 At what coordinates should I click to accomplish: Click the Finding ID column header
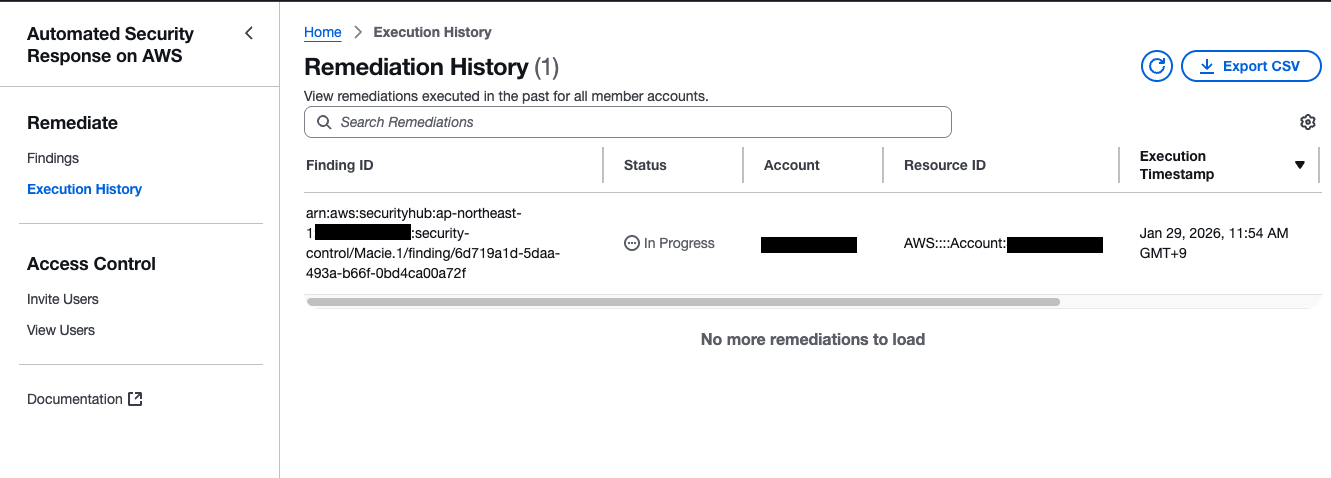click(x=340, y=165)
